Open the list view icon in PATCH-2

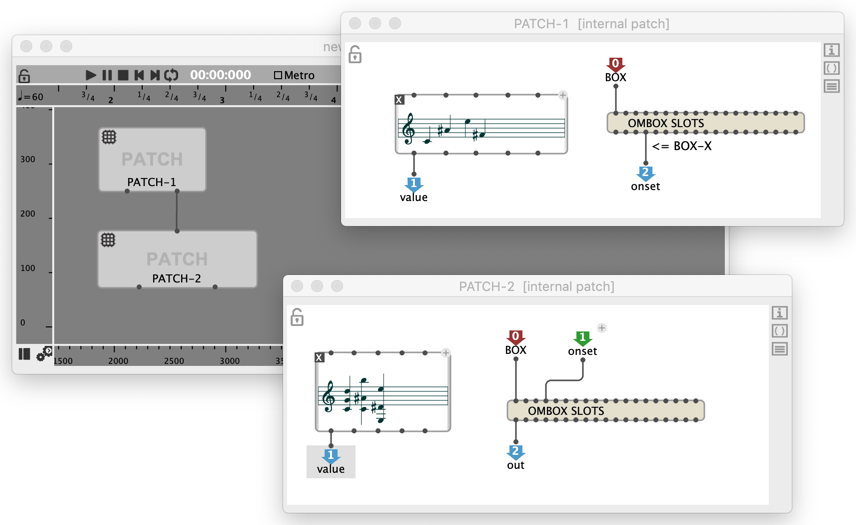[x=780, y=349]
